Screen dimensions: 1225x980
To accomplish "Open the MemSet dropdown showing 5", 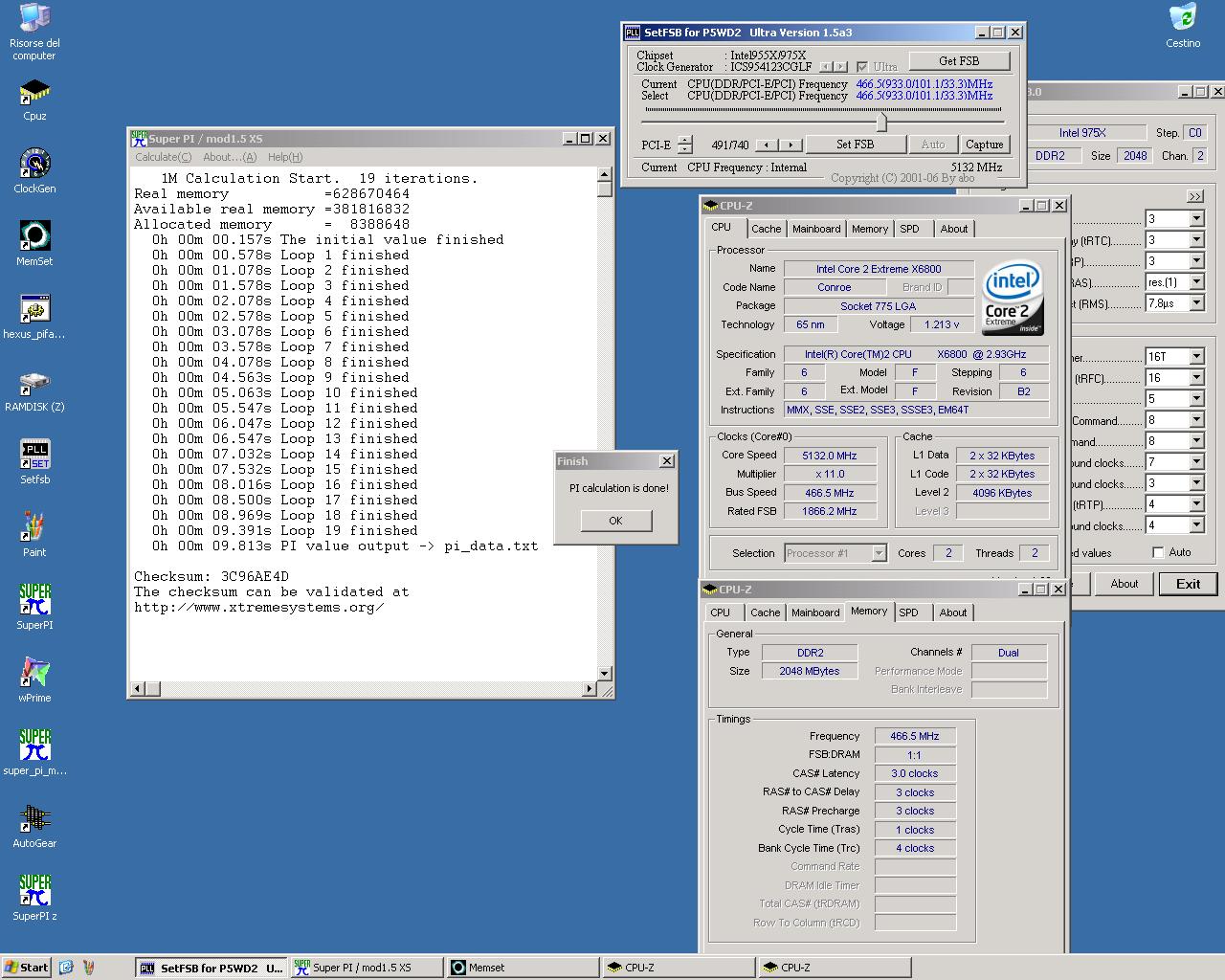I will [1196, 398].
